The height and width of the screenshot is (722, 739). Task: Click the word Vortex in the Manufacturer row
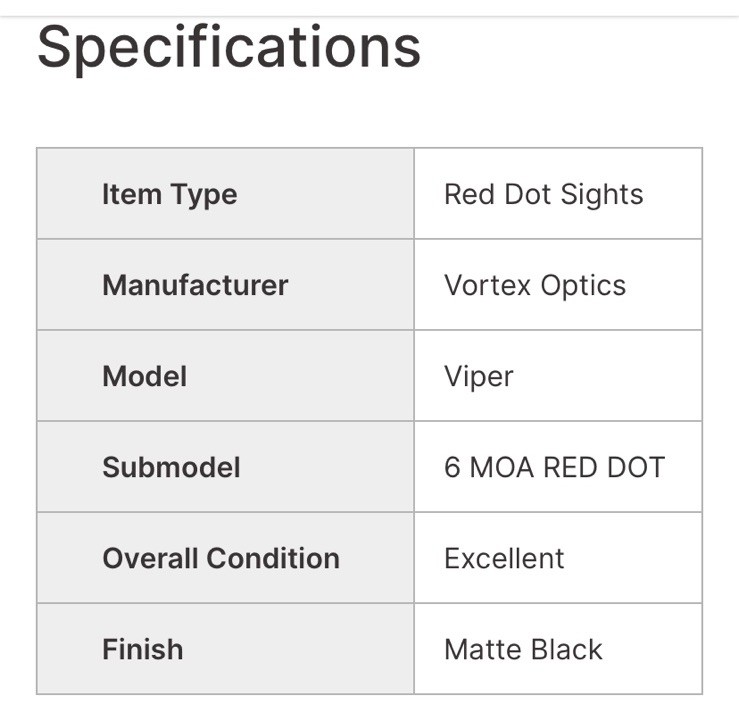[x=487, y=285]
